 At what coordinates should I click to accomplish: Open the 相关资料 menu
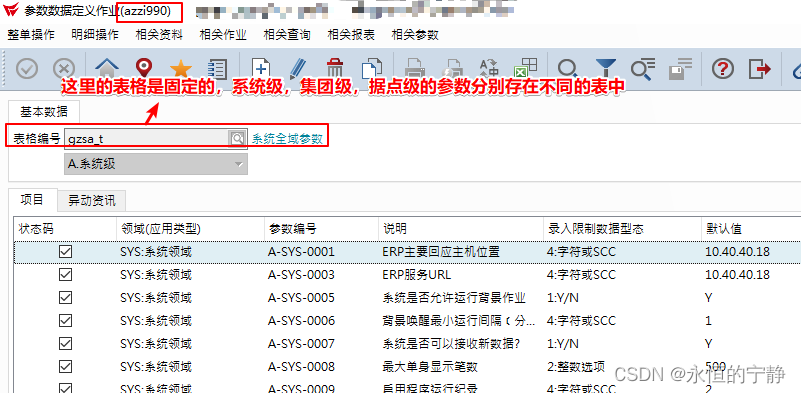tap(159, 35)
